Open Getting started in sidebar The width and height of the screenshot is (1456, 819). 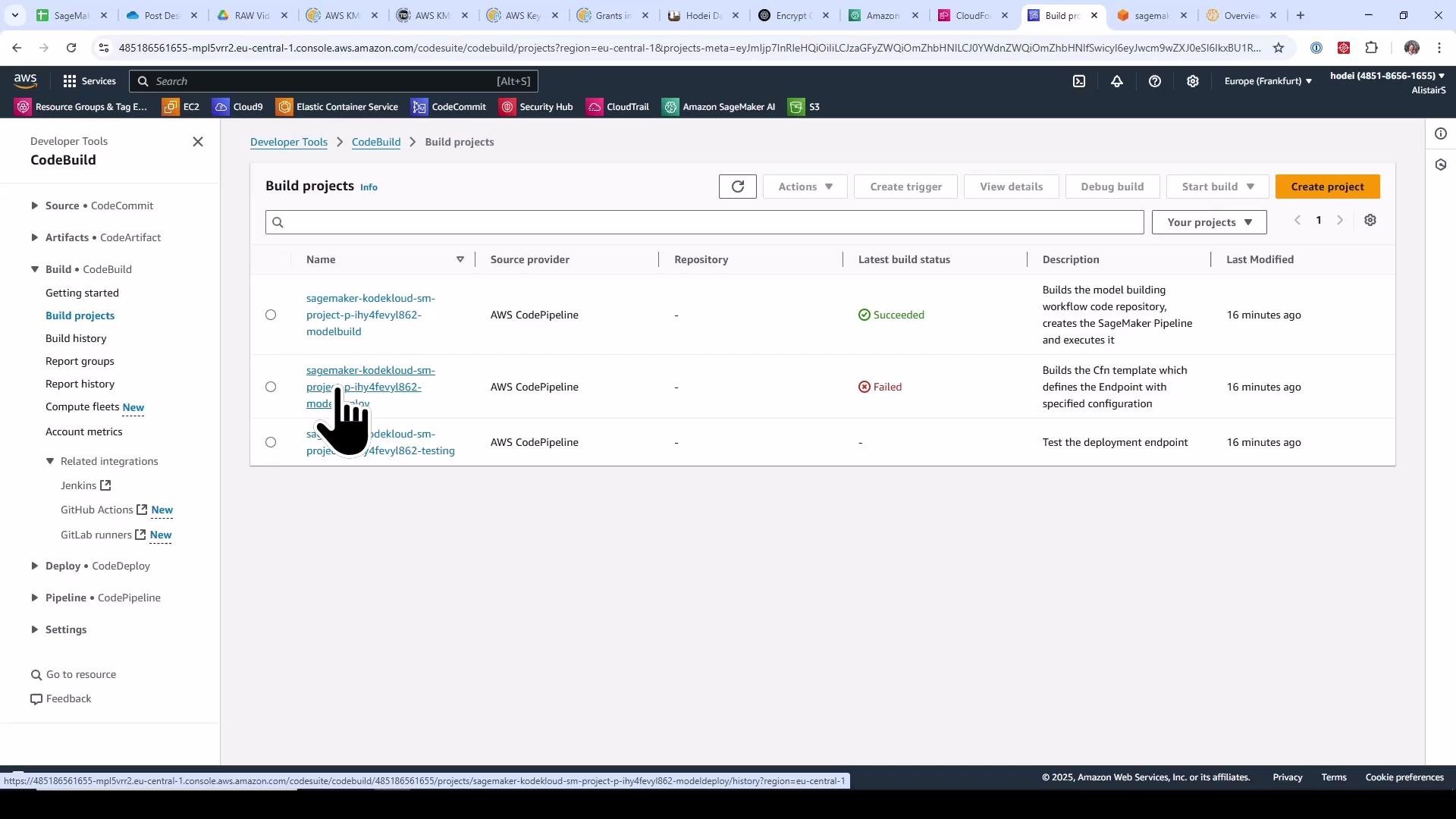(82, 293)
